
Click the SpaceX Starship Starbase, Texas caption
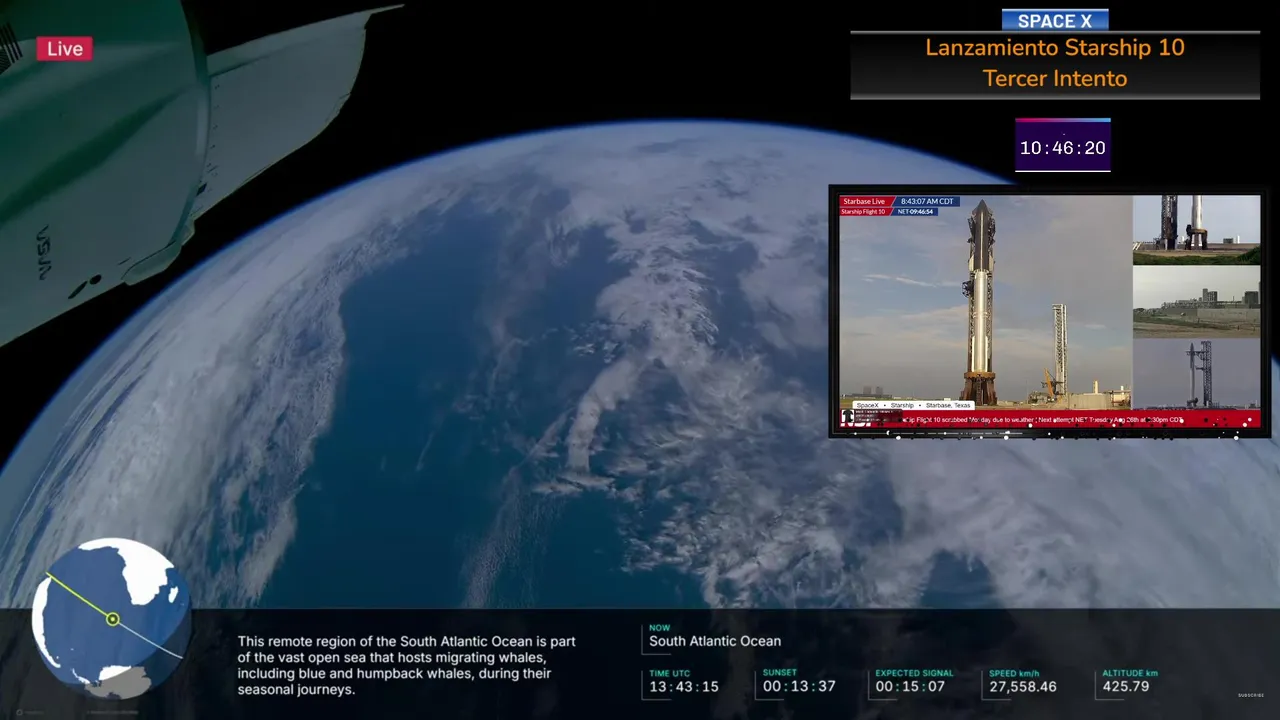[x=914, y=405]
